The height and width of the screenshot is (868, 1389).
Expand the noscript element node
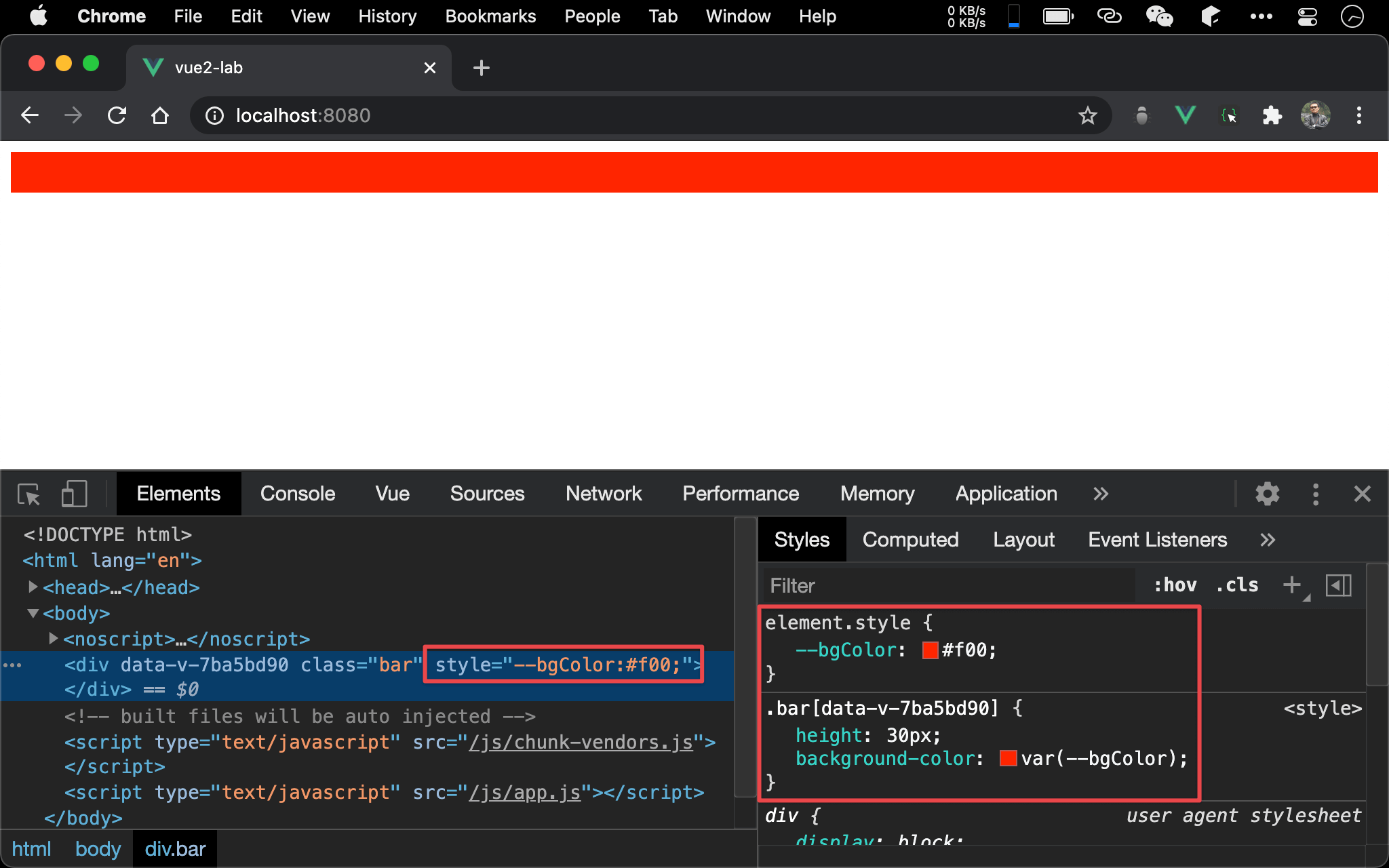click(53, 638)
